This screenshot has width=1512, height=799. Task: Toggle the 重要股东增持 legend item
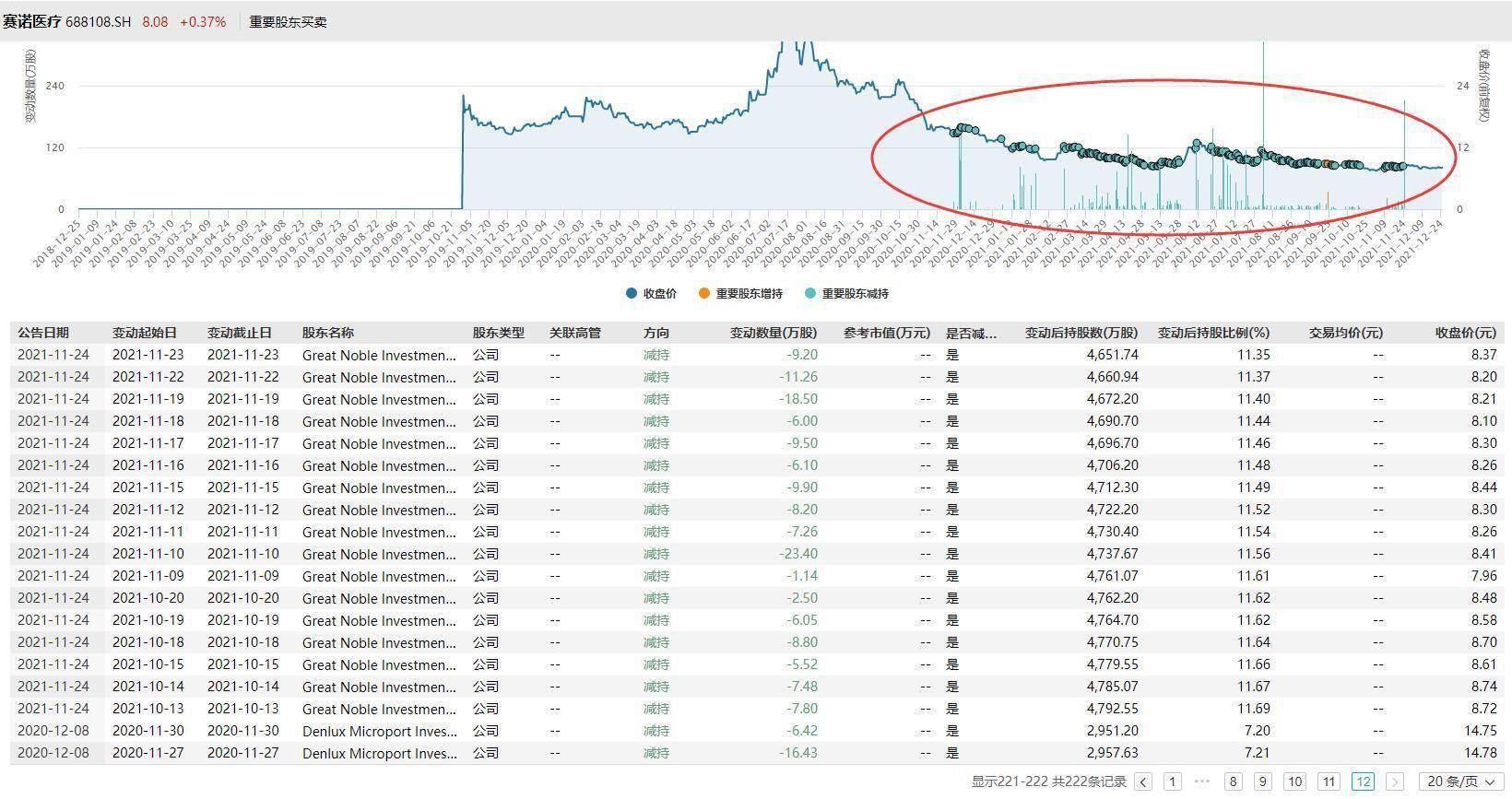741,294
